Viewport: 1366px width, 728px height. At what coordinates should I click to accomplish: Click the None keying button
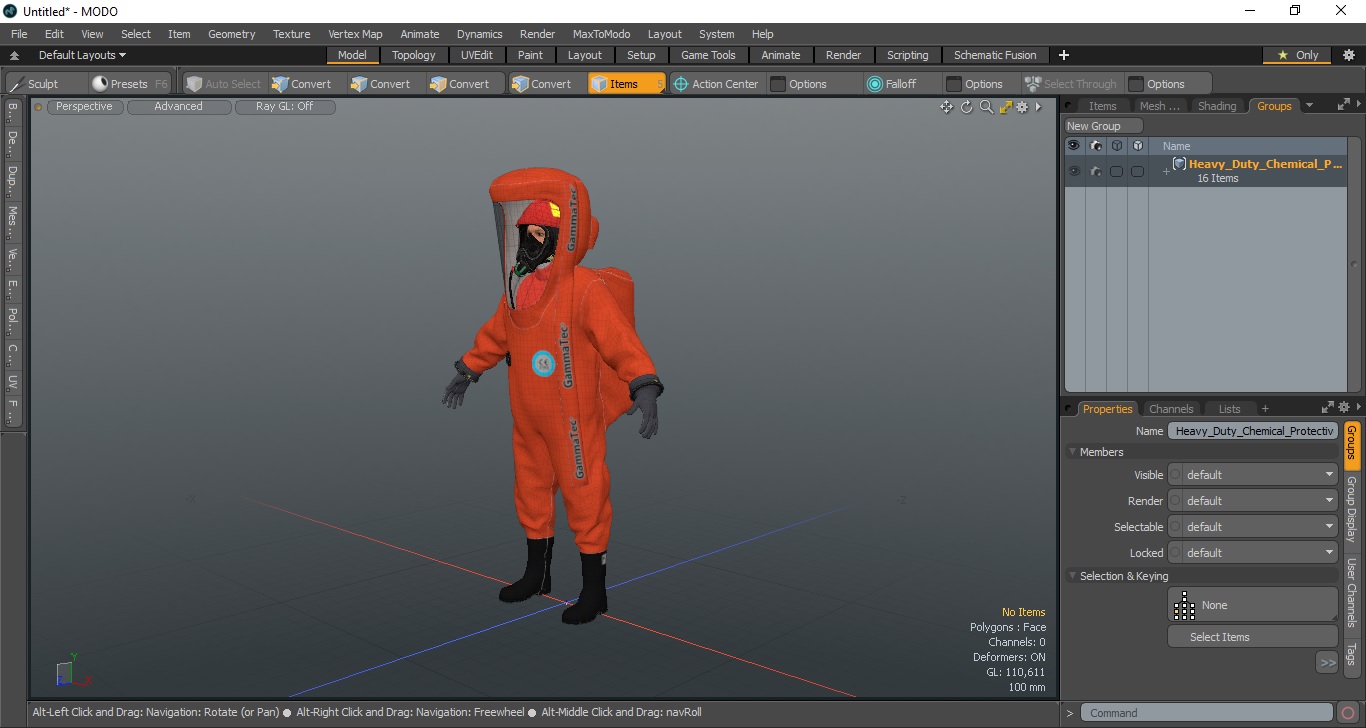[x=1253, y=605]
